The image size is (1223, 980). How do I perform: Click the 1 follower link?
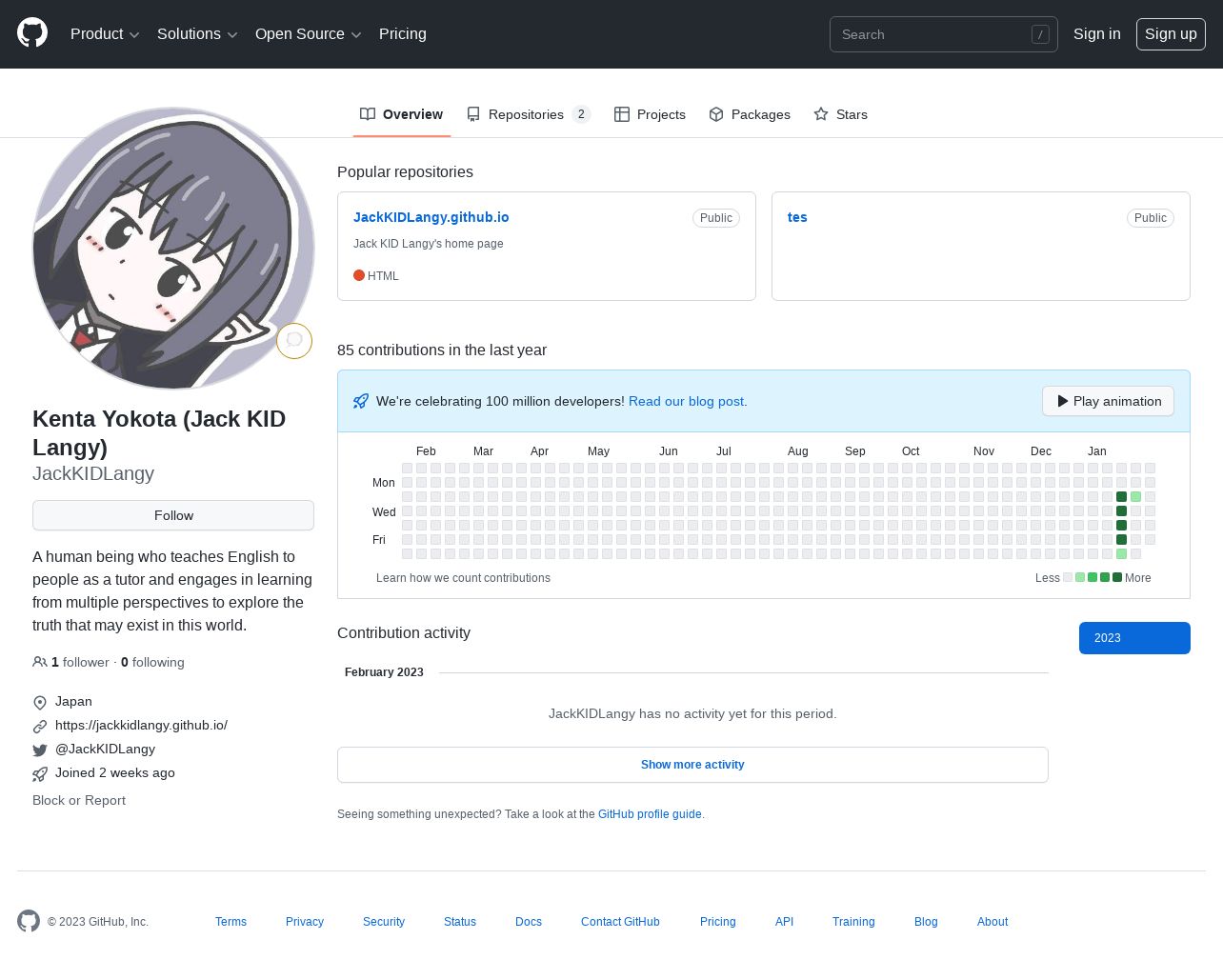[x=80, y=662]
